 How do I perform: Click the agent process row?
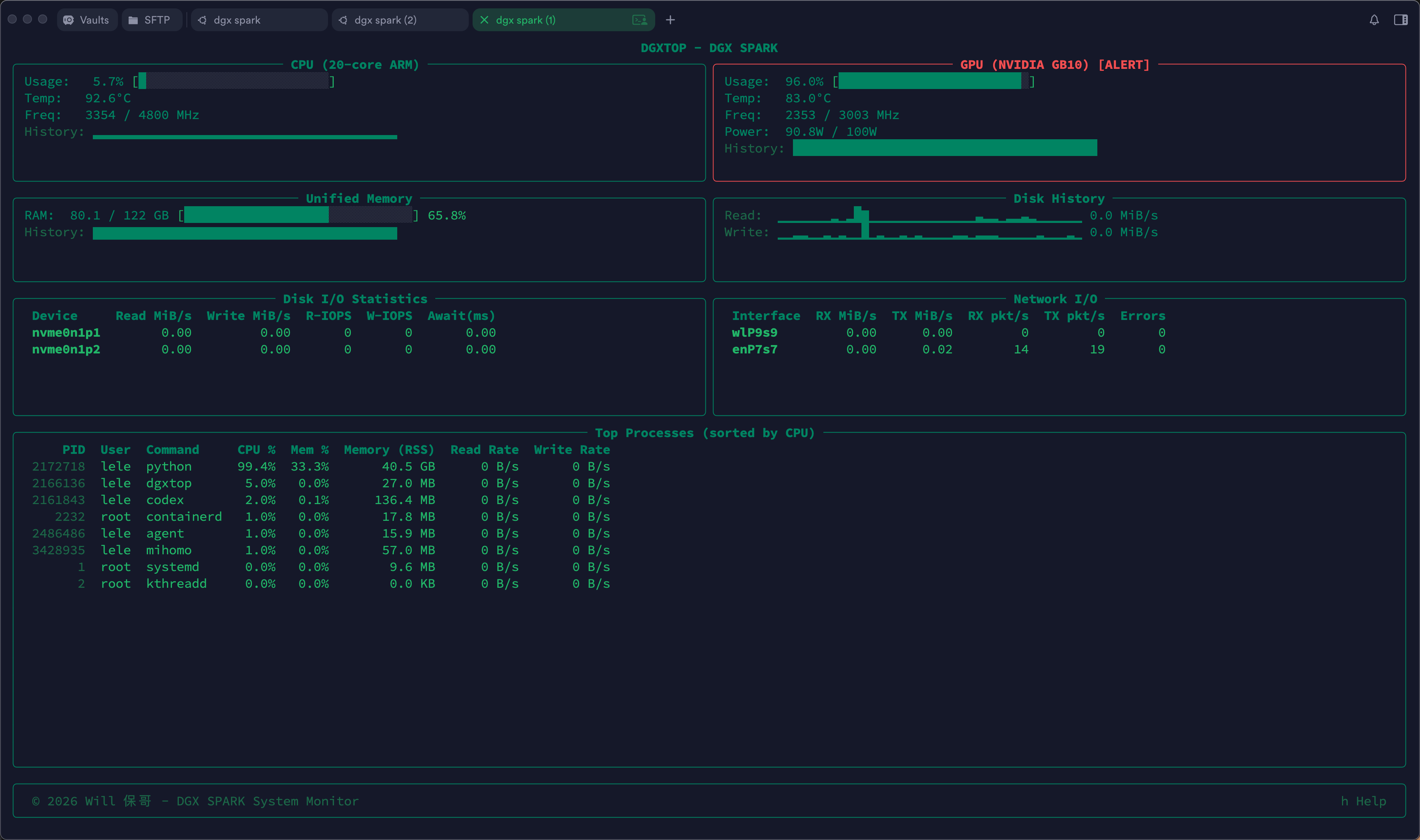tap(321, 533)
